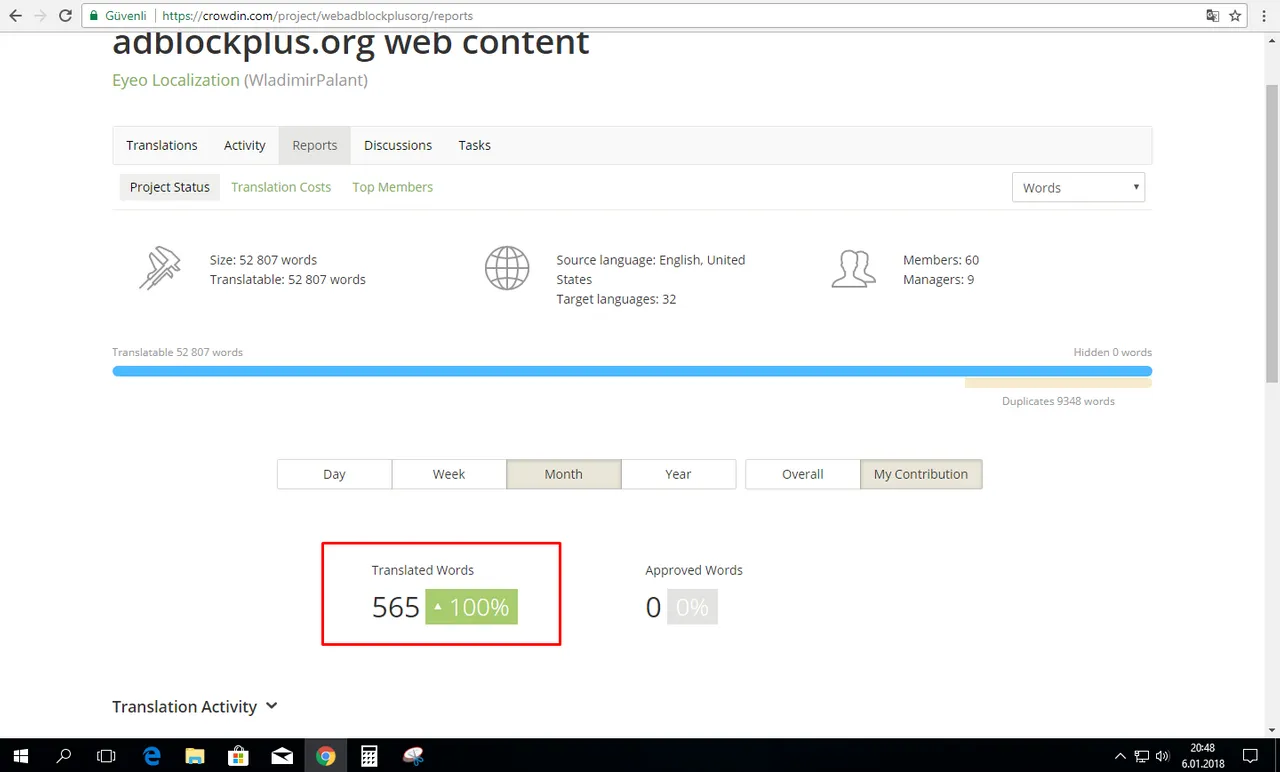The width and height of the screenshot is (1280, 772).
Task: Click the Size: 52 807 words text
Action: click(263, 260)
